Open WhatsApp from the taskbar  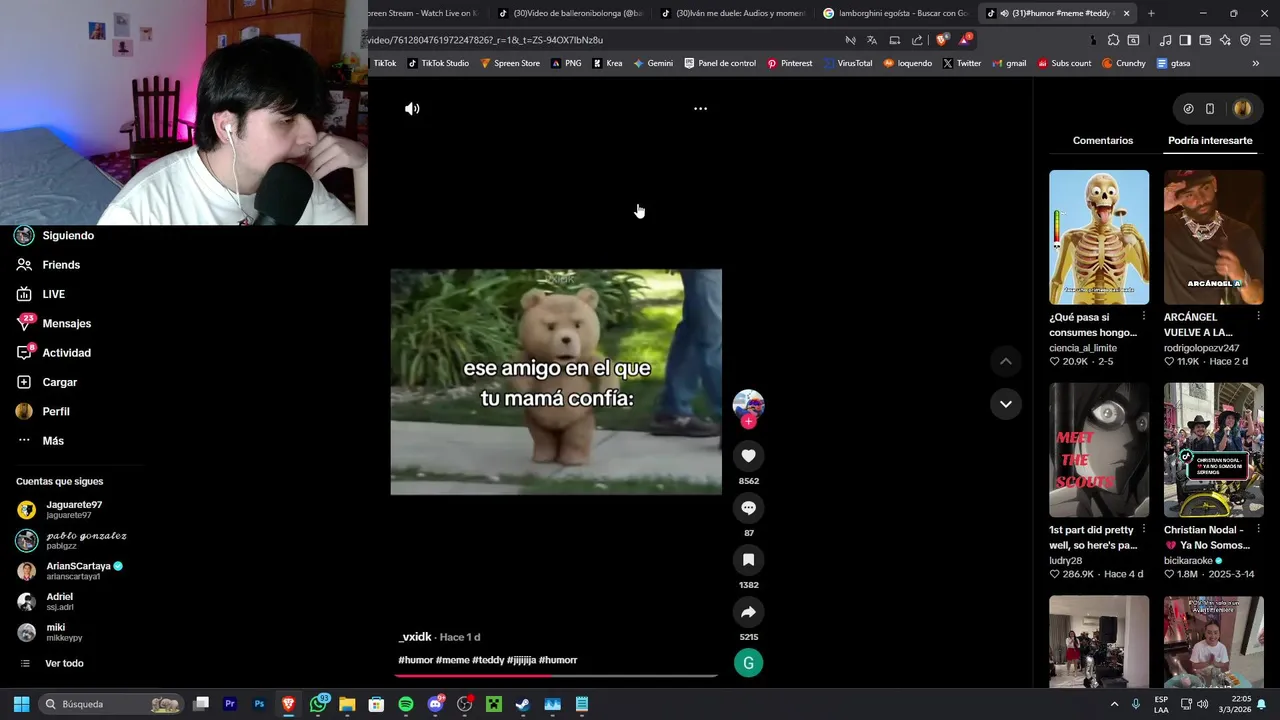pos(318,704)
